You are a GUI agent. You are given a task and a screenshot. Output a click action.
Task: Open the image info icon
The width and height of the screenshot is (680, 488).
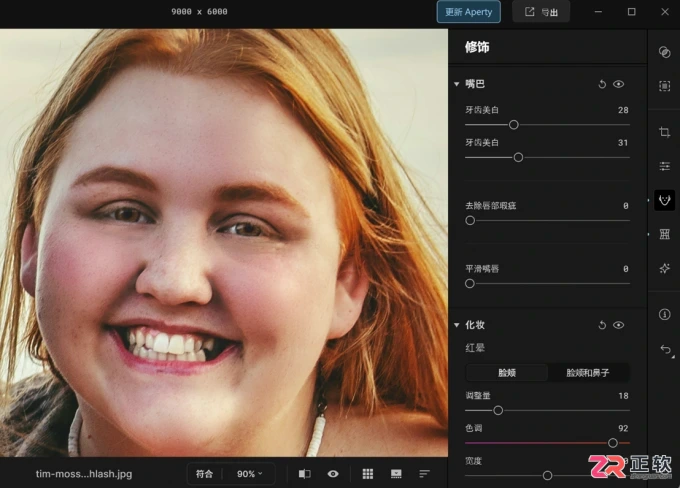[664, 314]
